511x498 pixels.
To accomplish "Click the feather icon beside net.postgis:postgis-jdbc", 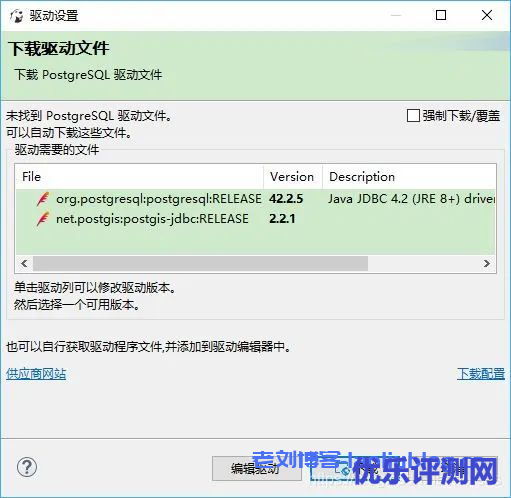I will (43, 219).
